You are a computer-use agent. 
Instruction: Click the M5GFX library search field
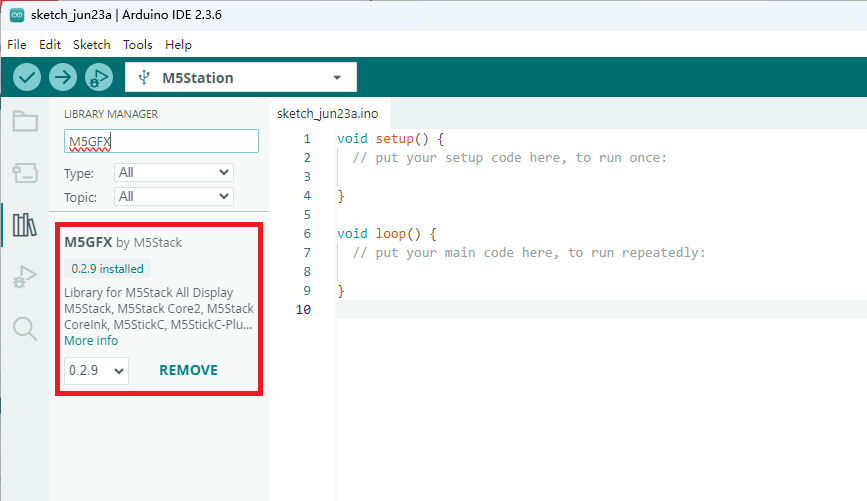[x=161, y=141]
